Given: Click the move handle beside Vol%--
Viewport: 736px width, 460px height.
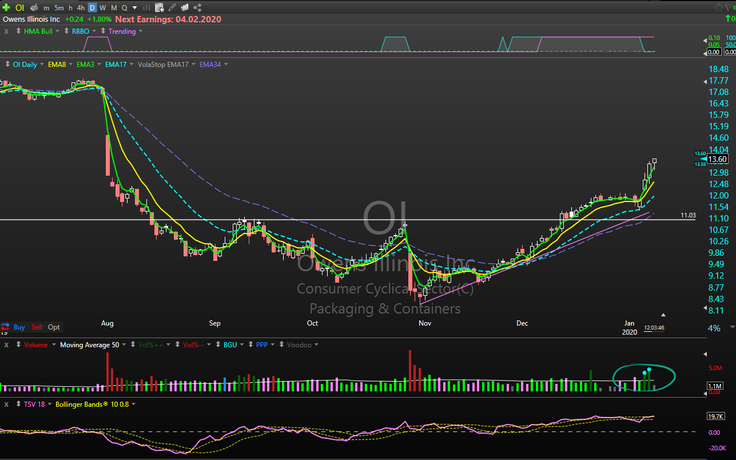Looking at the screenshot, I should (177, 345).
